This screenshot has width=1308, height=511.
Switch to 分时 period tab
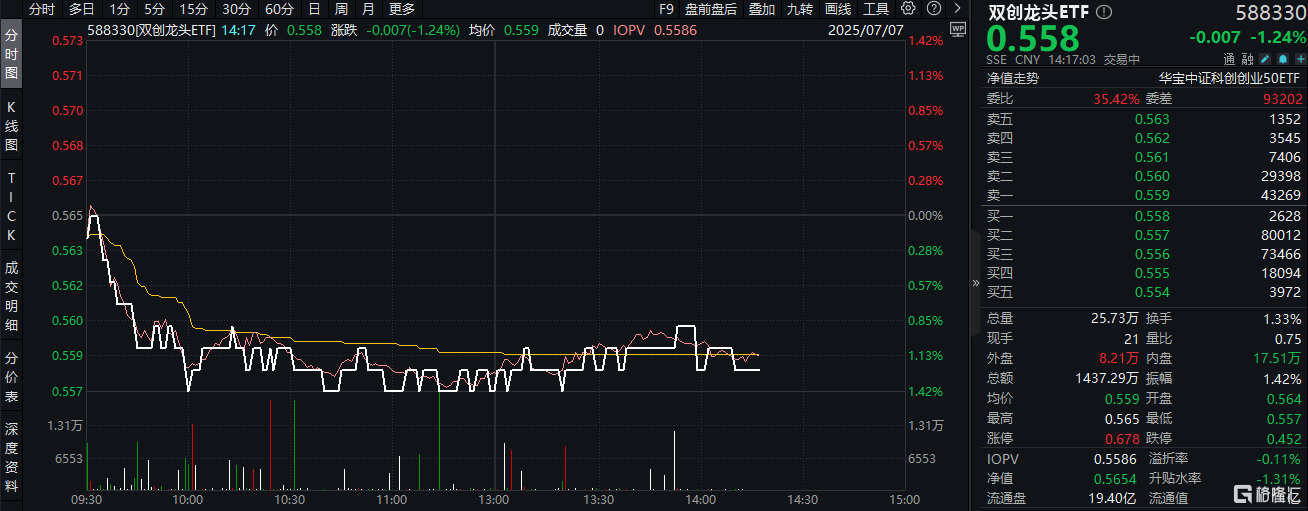click(x=42, y=9)
